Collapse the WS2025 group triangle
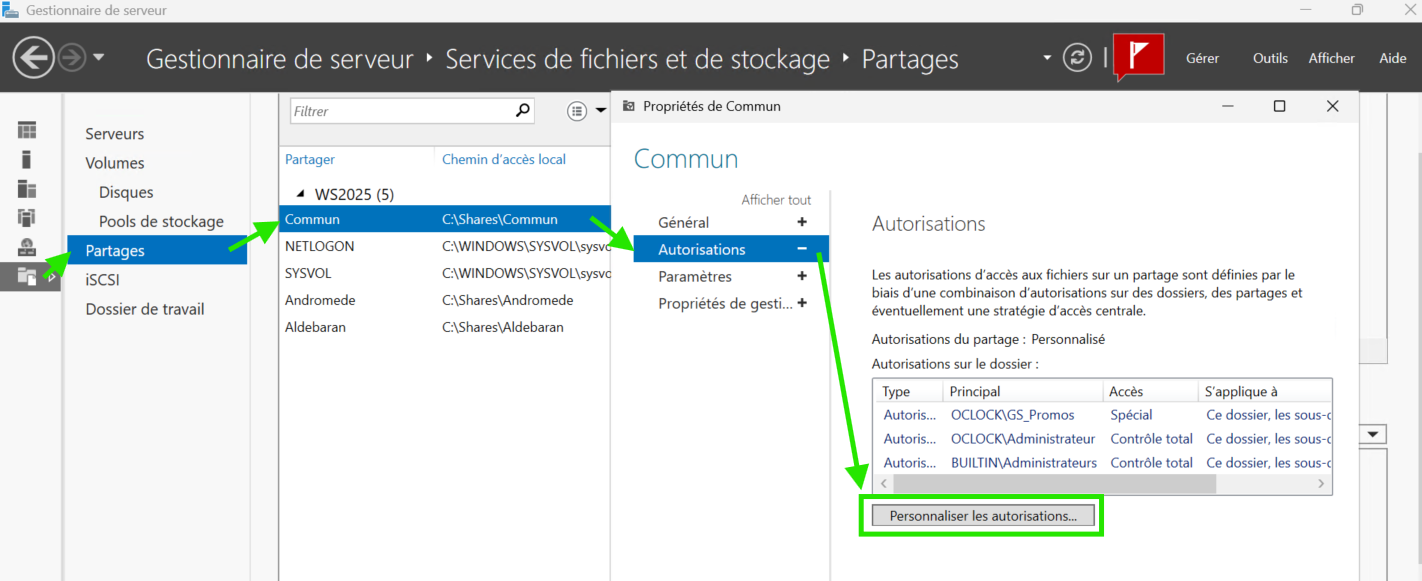 point(300,193)
